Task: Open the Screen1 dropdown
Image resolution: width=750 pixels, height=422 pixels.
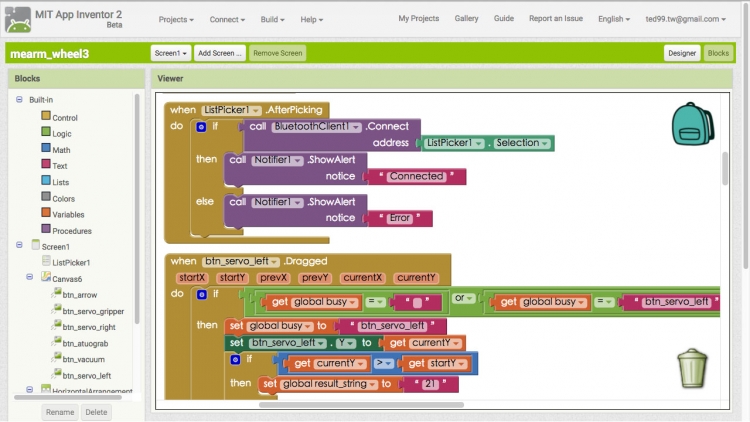Action: pos(170,53)
